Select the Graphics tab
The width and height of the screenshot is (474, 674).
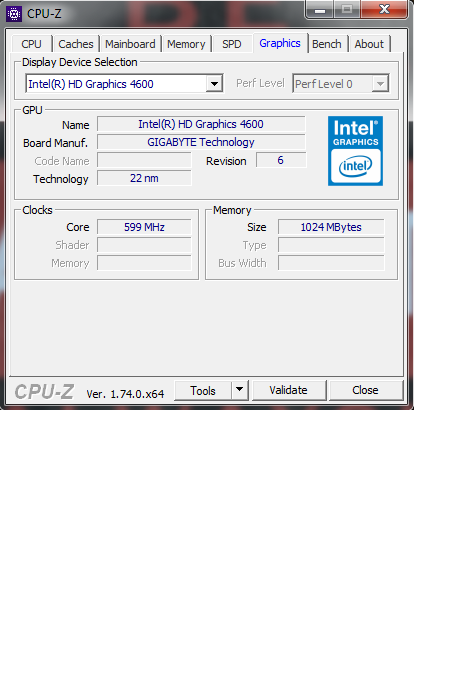280,43
